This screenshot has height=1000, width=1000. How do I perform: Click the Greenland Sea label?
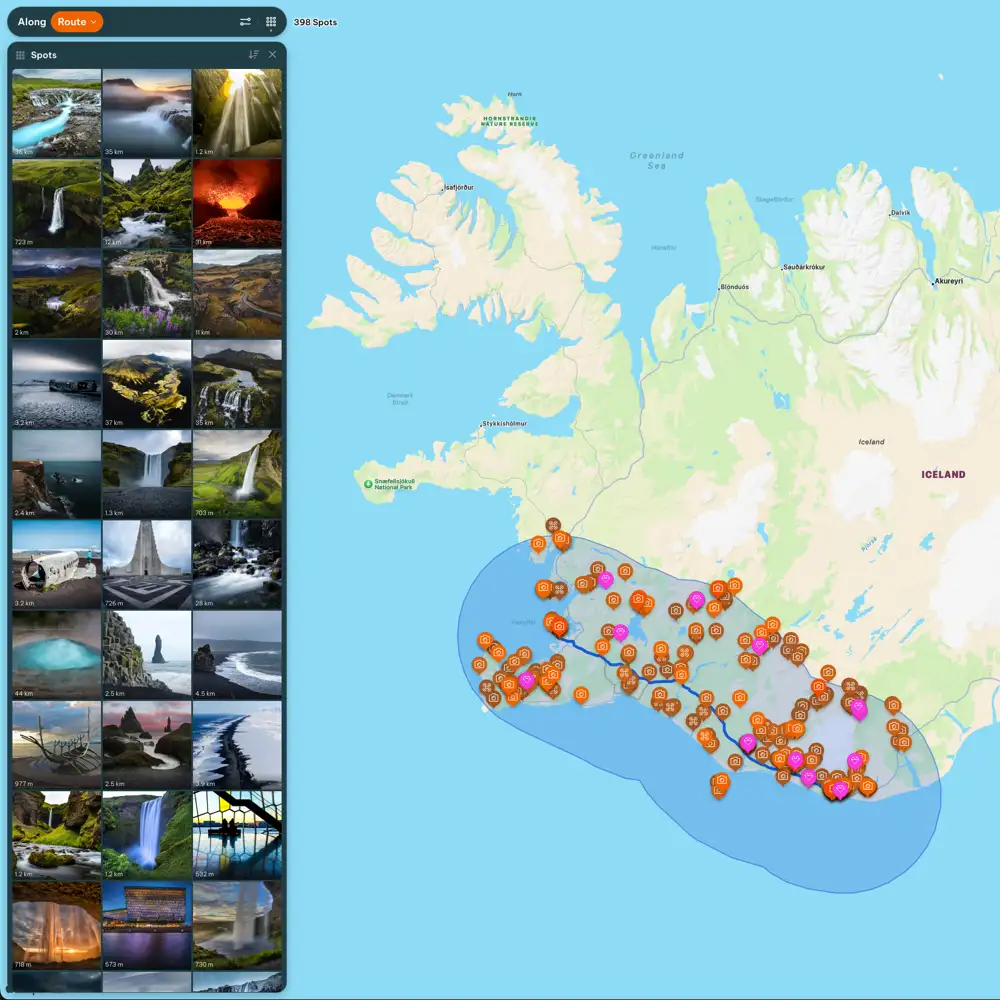pos(657,161)
